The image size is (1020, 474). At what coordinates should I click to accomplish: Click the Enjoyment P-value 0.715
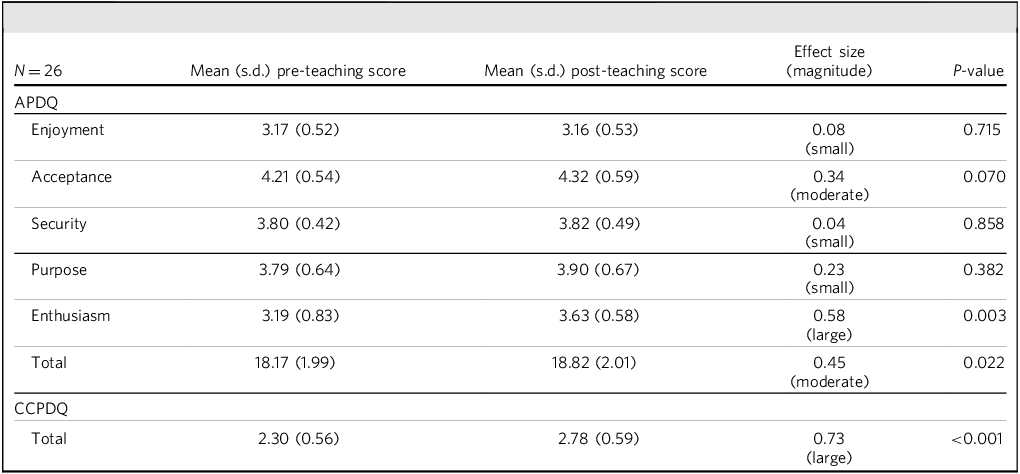click(x=983, y=130)
